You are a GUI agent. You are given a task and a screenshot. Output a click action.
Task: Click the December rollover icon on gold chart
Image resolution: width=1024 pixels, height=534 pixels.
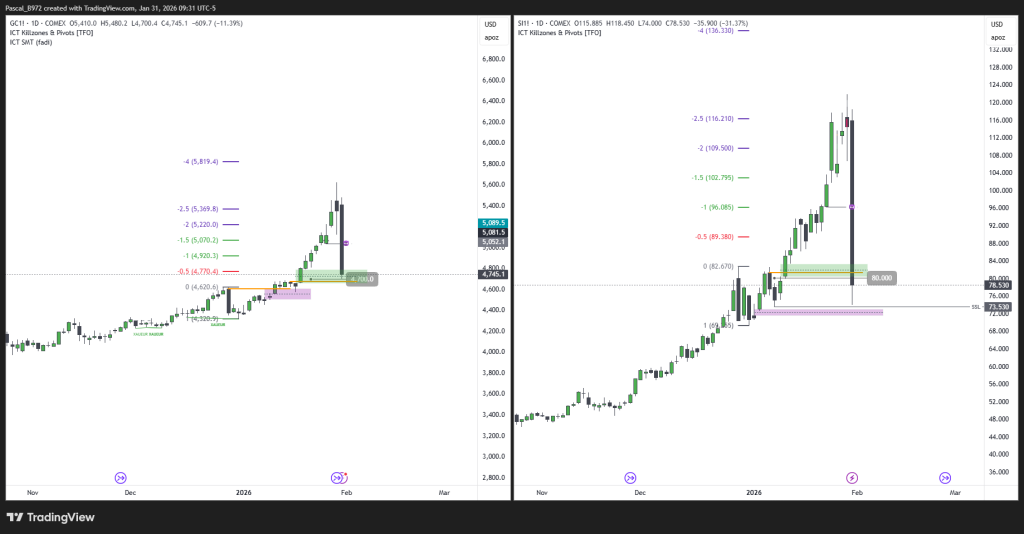click(x=121, y=478)
